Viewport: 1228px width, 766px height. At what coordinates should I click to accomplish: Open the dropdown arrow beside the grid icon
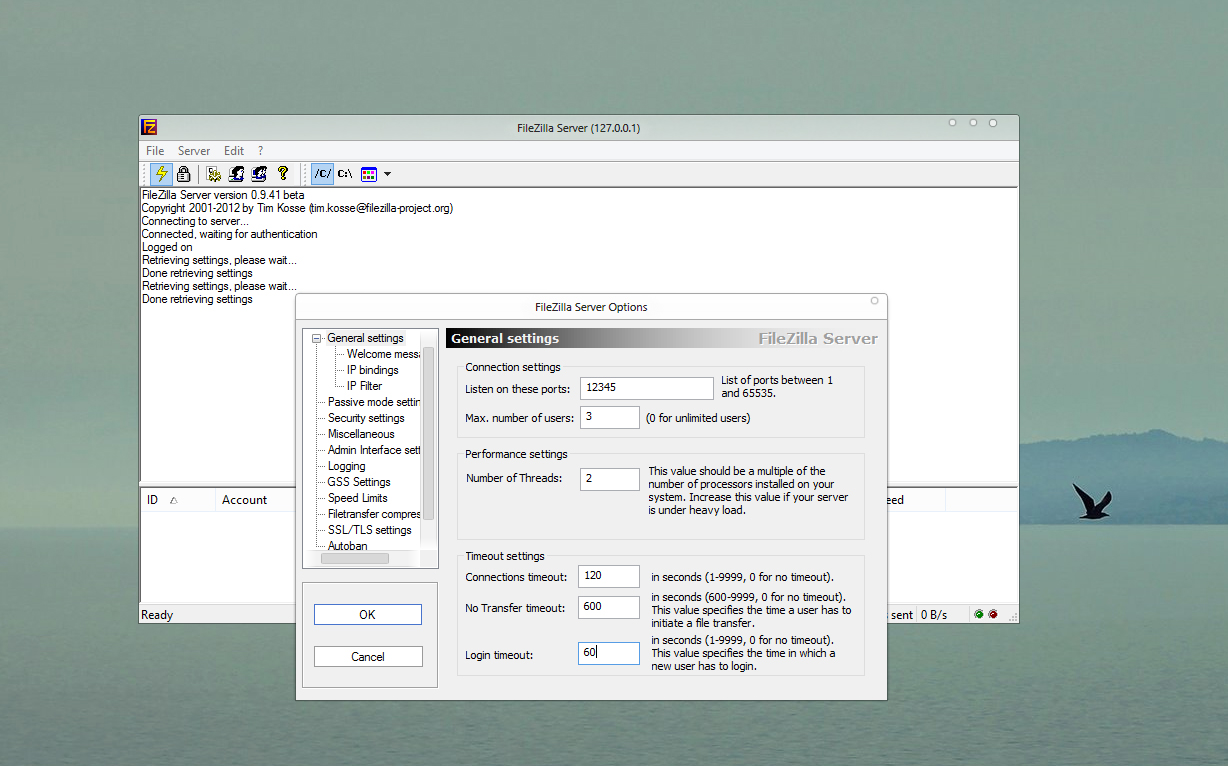[387, 174]
